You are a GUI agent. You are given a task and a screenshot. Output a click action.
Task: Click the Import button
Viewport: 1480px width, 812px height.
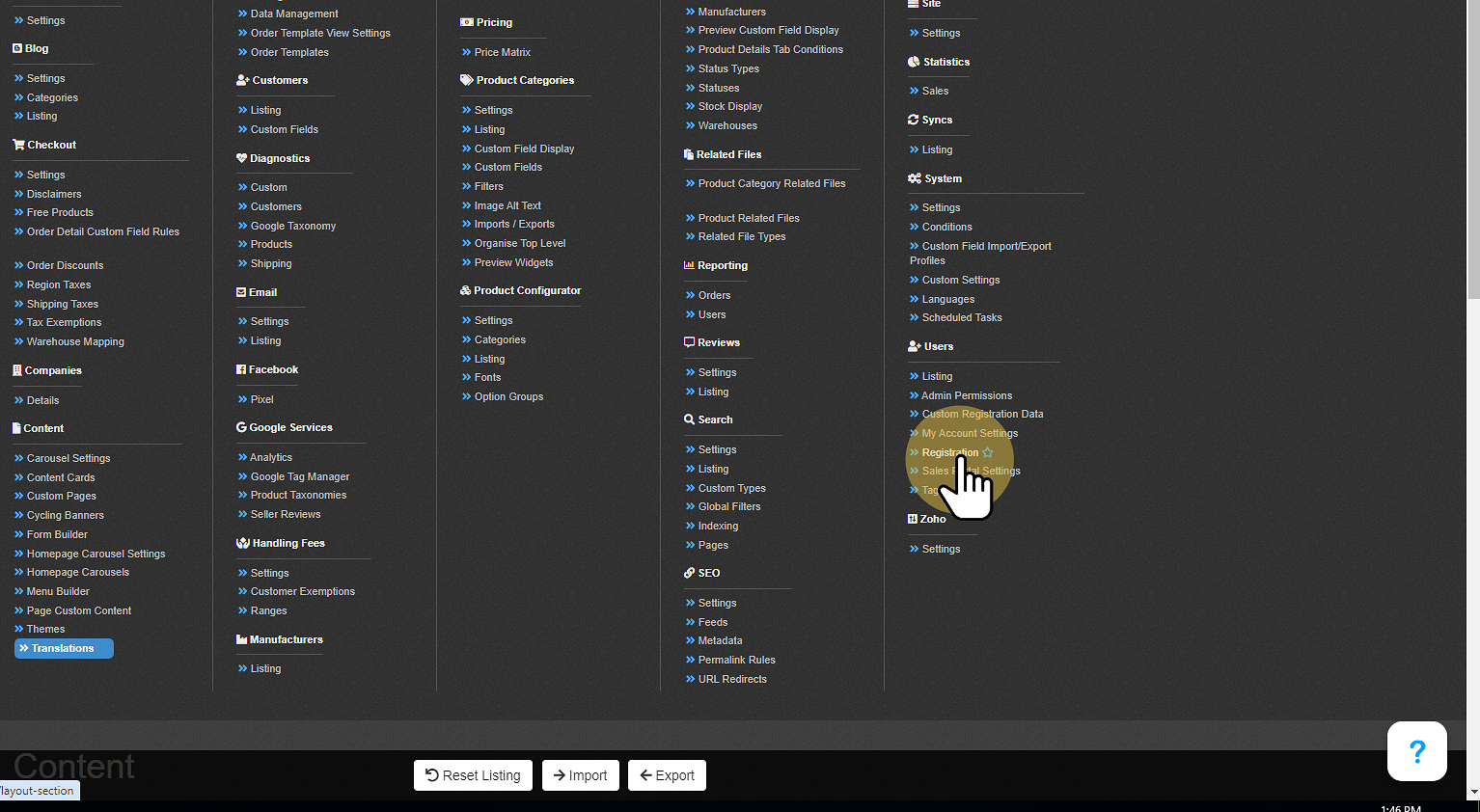tap(580, 775)
